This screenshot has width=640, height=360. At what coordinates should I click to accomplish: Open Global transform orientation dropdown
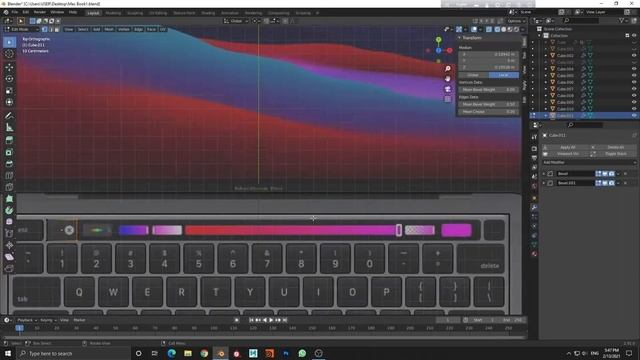(x=236, y=21)
